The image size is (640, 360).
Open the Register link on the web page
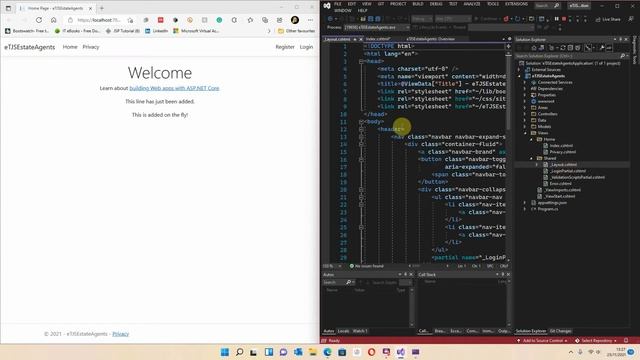click(284, 47)
